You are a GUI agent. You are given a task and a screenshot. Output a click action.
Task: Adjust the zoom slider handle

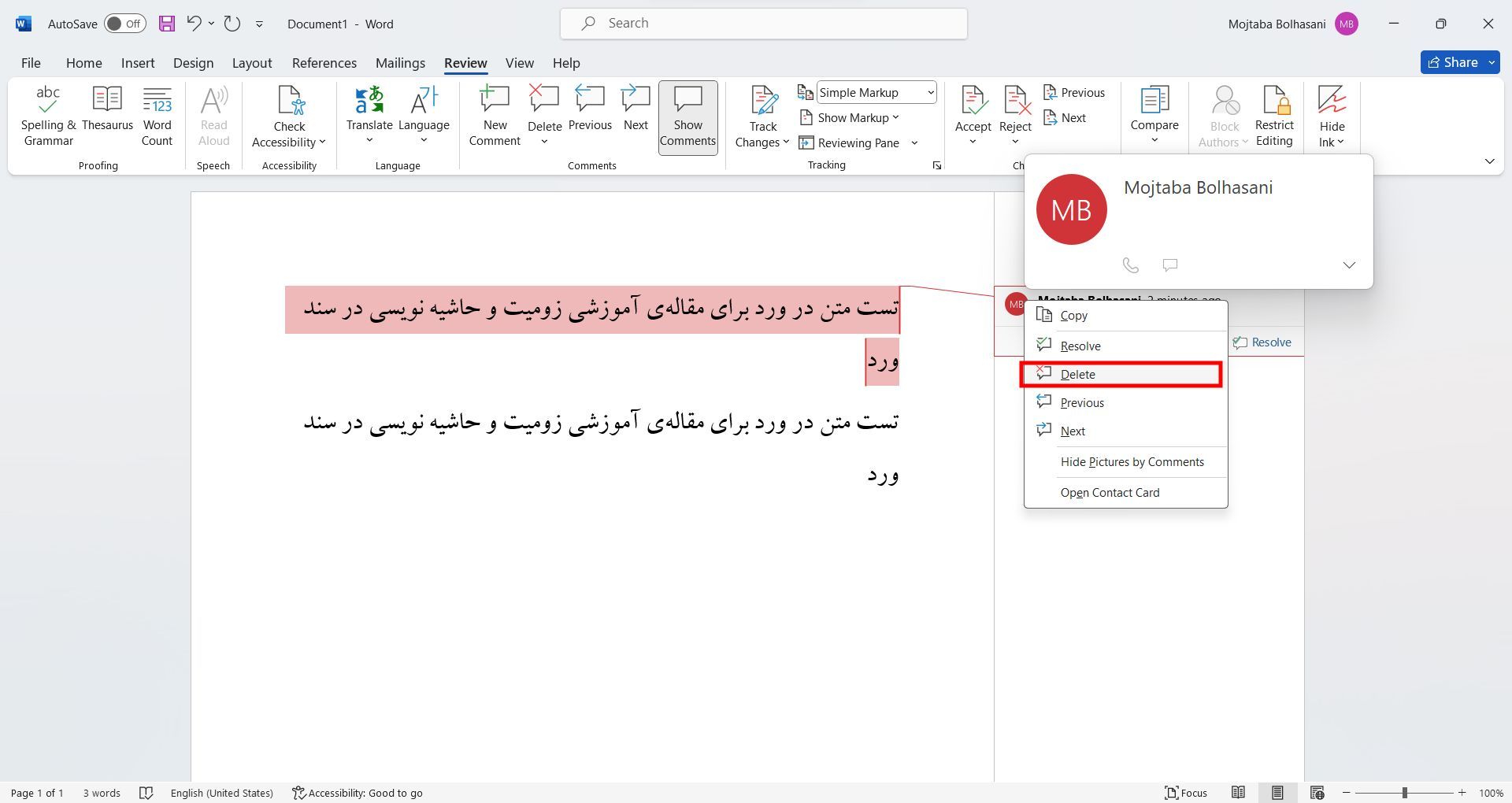click(x=1404, y=793)
